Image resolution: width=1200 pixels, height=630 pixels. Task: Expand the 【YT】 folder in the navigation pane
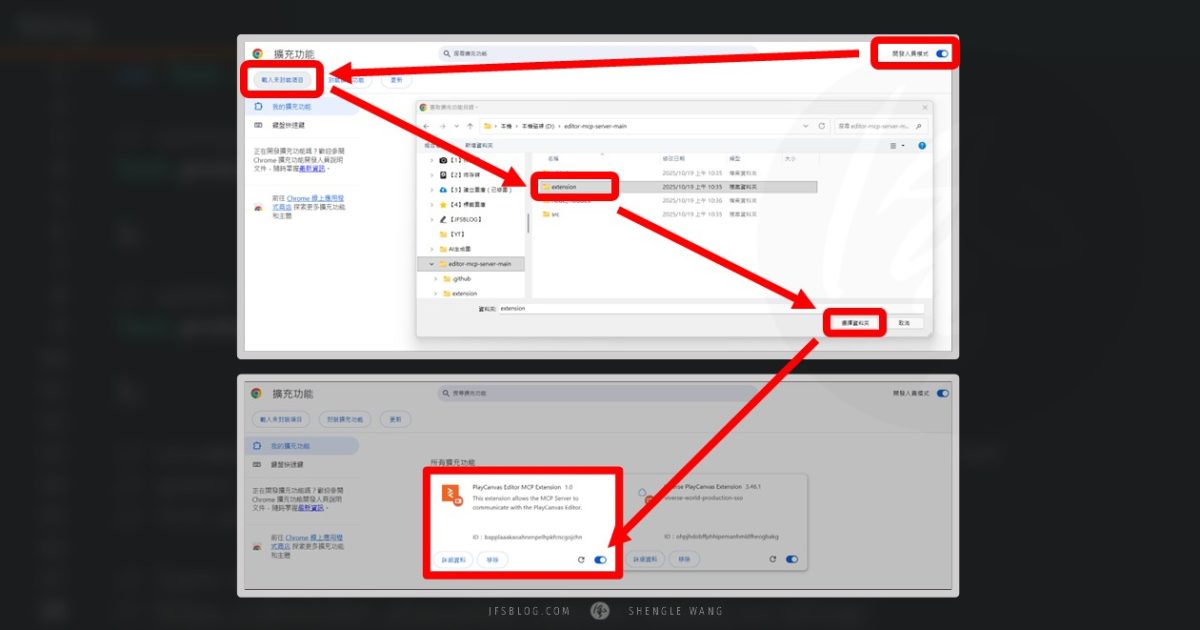432,232
